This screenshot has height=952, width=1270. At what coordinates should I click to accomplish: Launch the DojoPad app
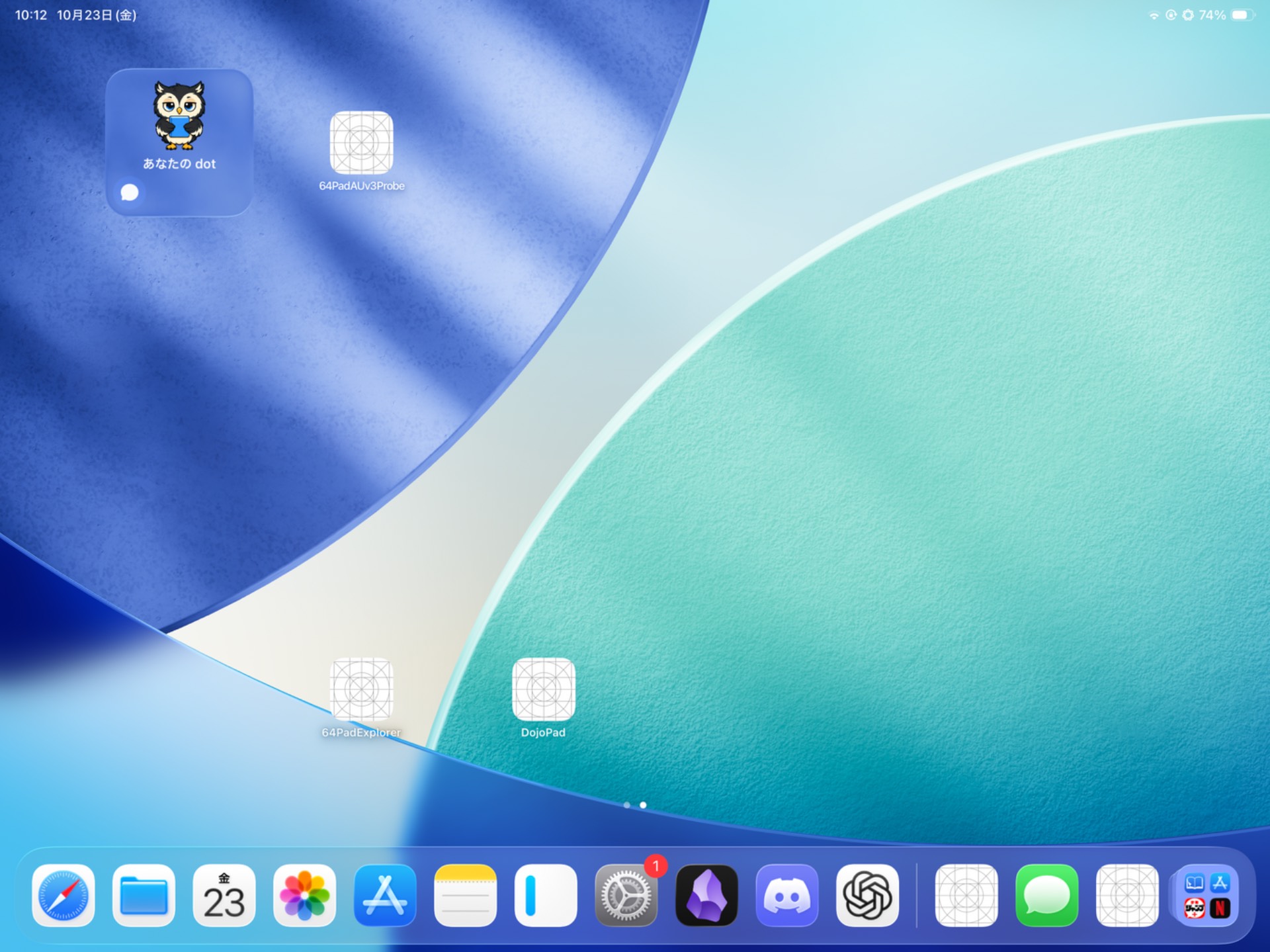[544, 689]
